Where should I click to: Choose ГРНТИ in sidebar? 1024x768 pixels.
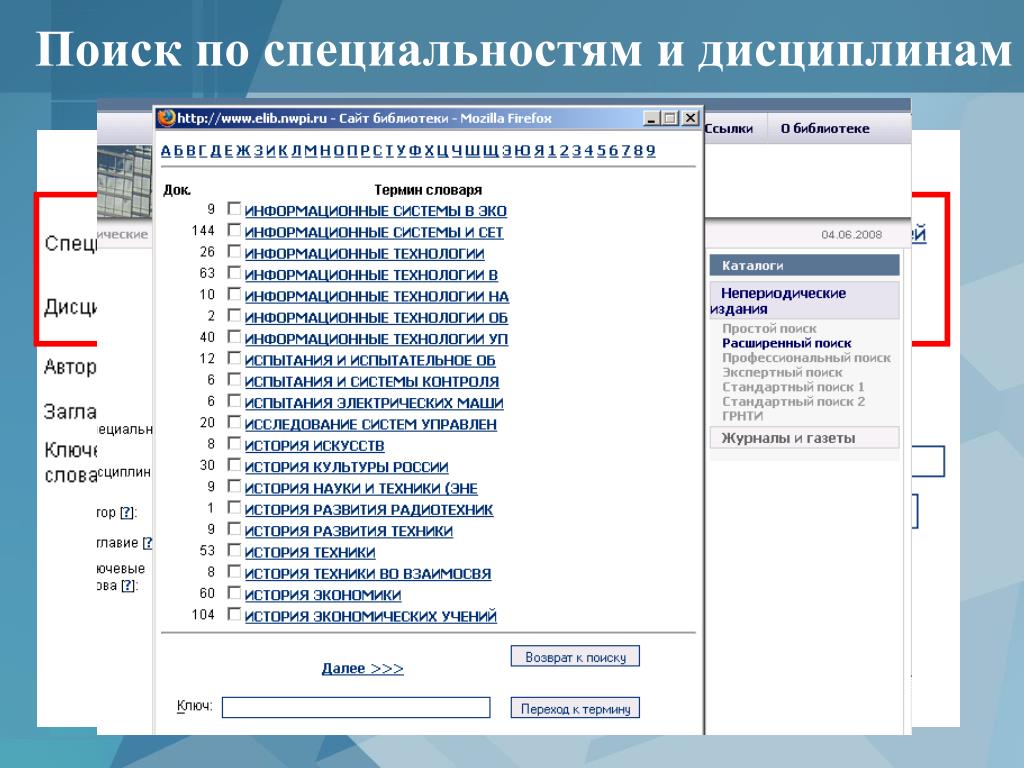[743, 415]
